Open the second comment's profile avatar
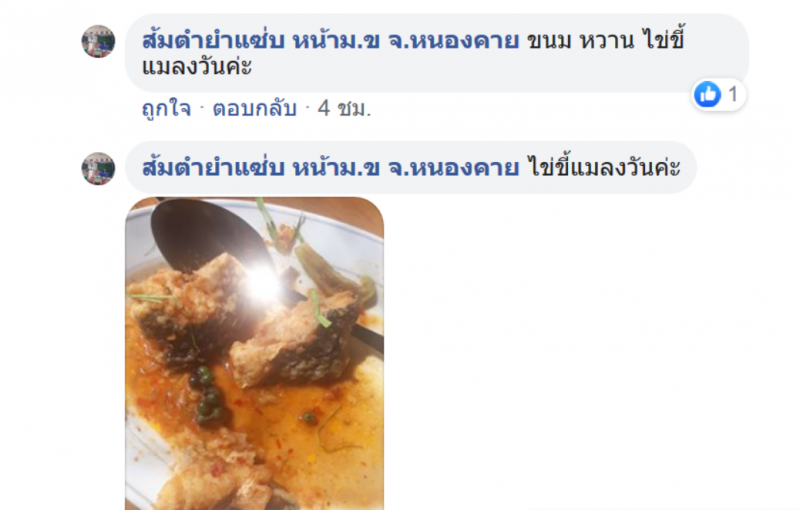Image resolution: width=800 pixels, height=510 pixels. point(98,168)
